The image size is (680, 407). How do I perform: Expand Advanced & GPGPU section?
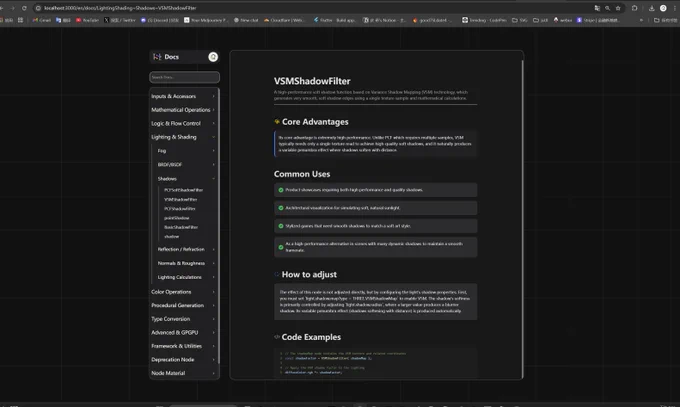click(183, 332)
